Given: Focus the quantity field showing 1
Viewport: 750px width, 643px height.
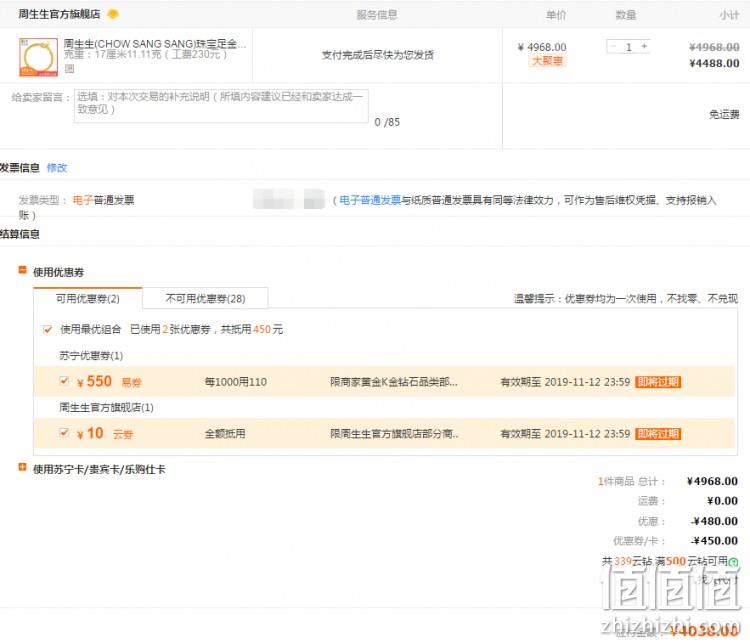Looking at the screenshot, I should (x=629, y=47).
